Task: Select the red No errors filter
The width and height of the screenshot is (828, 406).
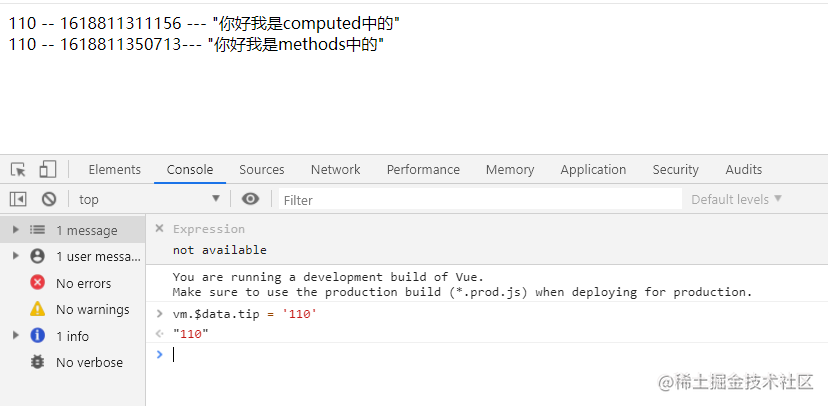Action: [x=71, y=283]
